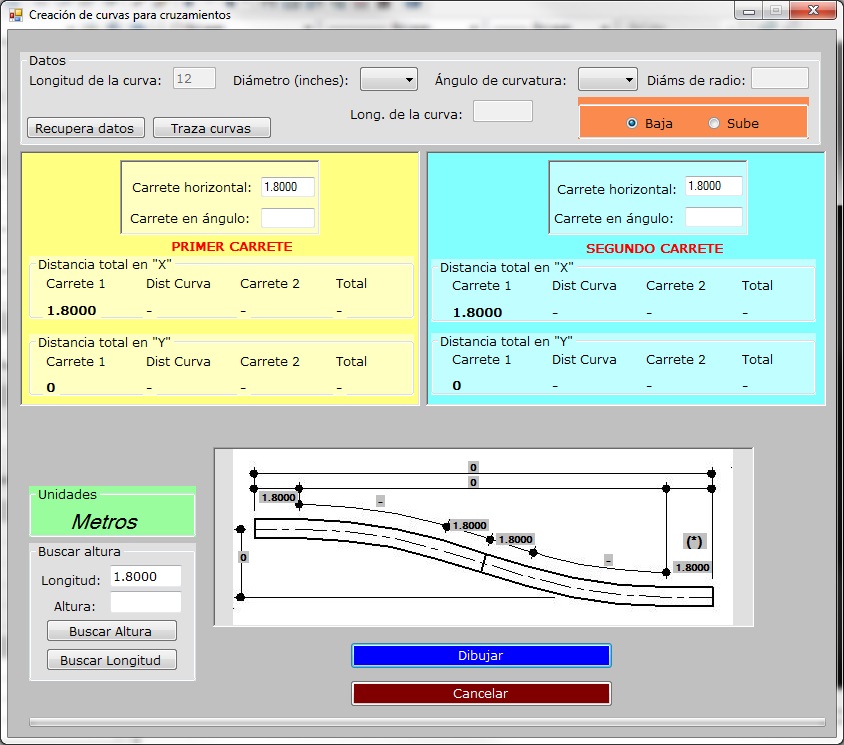The height and width of the screenshot is (745, 844).
Task: Click the (*) marker on the diagram
Action: [694, 541]
